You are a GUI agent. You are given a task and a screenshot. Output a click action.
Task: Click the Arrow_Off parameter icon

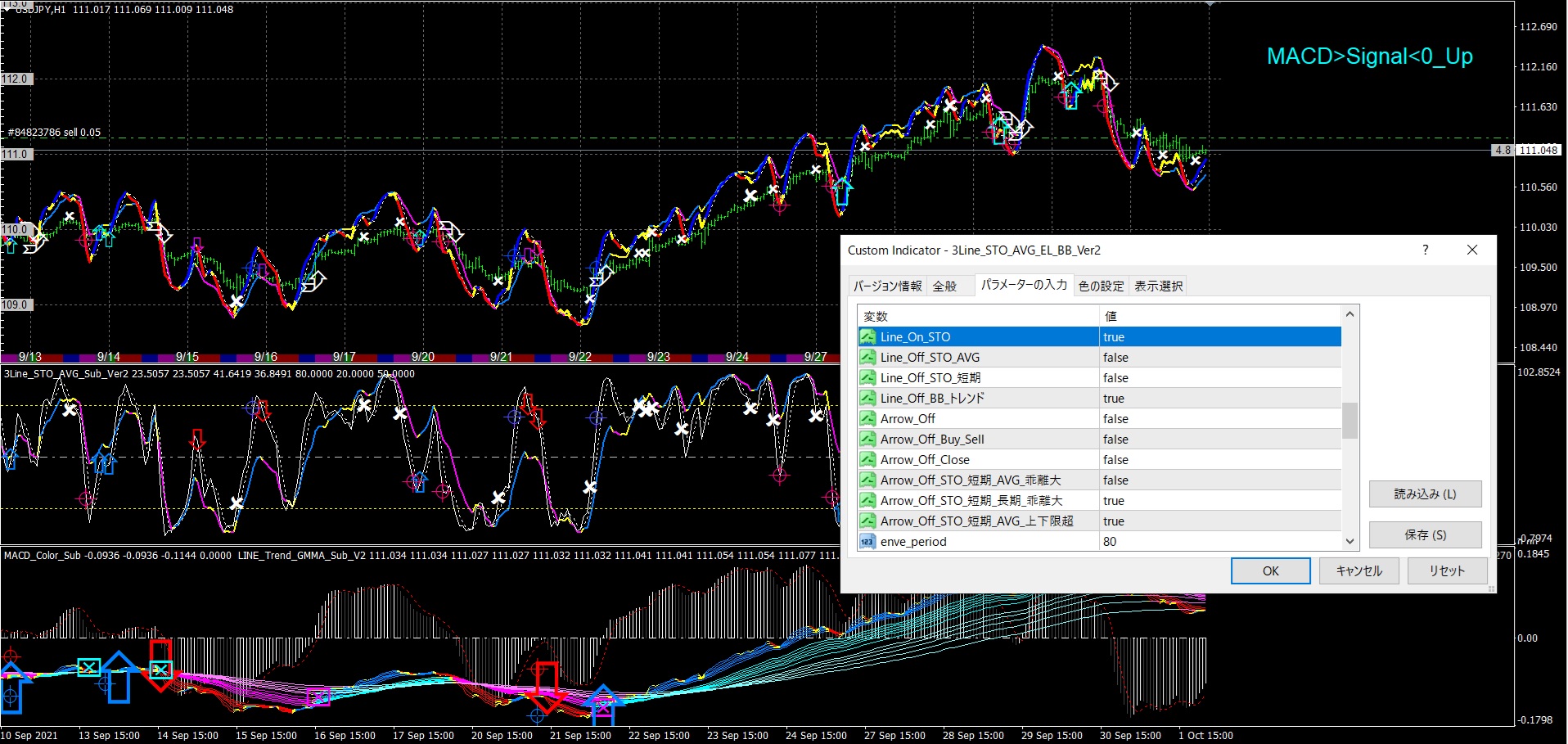867,418
